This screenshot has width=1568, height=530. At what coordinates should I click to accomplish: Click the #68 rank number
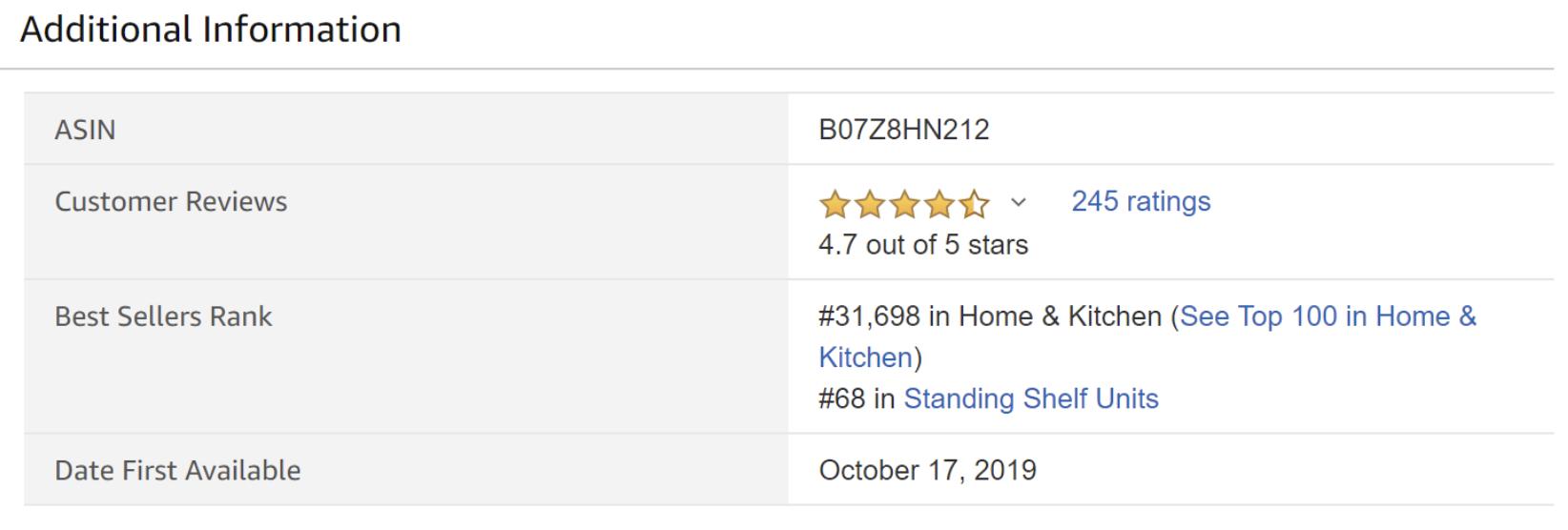pos(841,398)
